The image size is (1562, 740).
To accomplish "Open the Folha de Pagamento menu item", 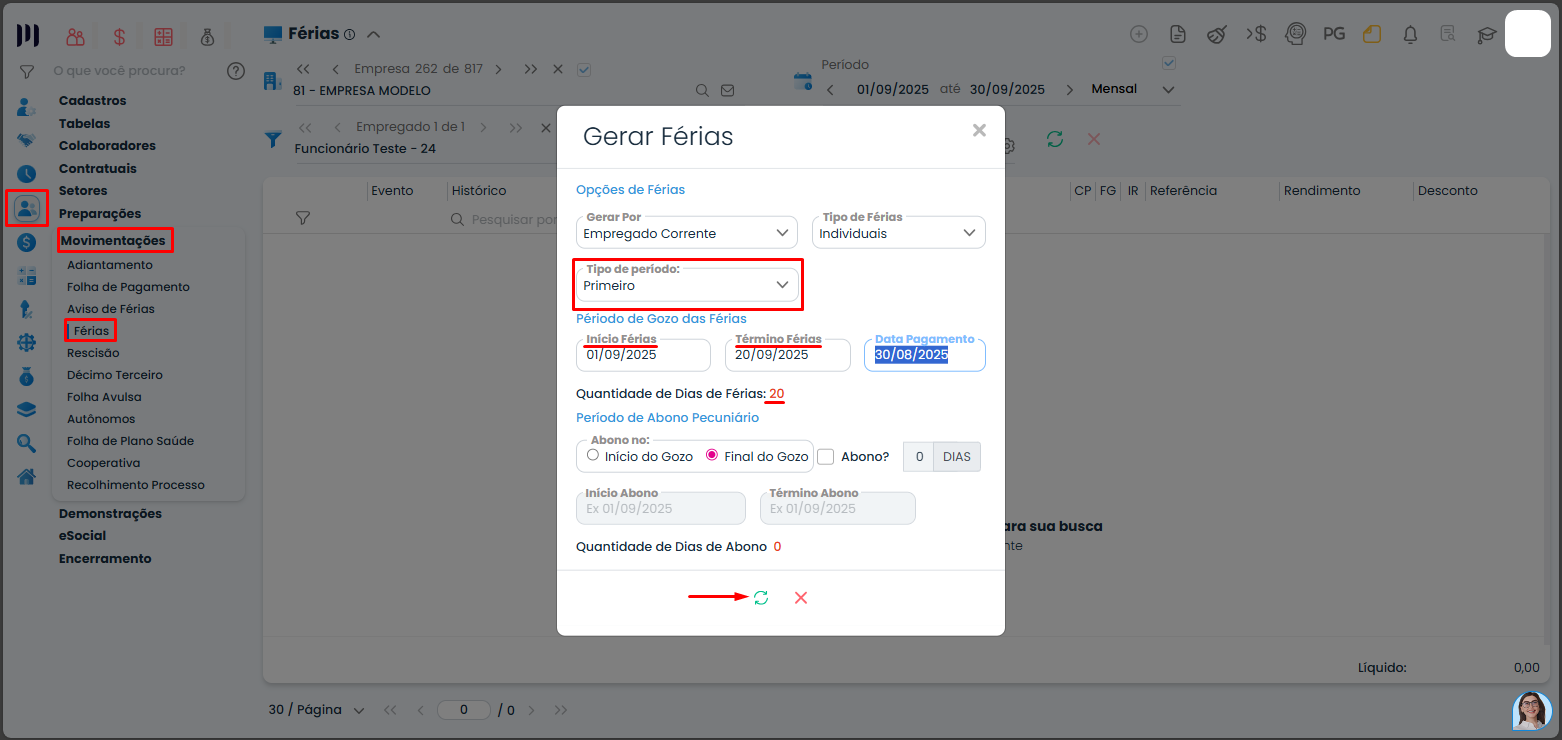I will (x=128, y=287).
